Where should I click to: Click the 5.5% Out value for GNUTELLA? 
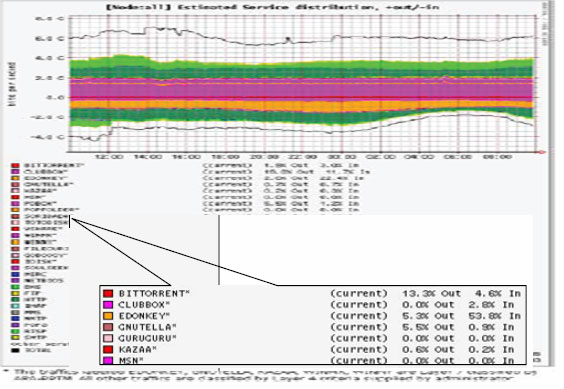click(x=428, y=327)
